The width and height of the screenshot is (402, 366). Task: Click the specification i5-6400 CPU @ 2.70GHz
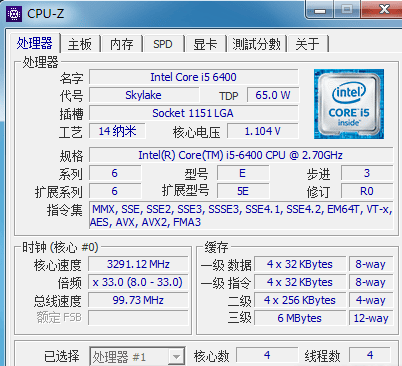click(x=241, y=155)
